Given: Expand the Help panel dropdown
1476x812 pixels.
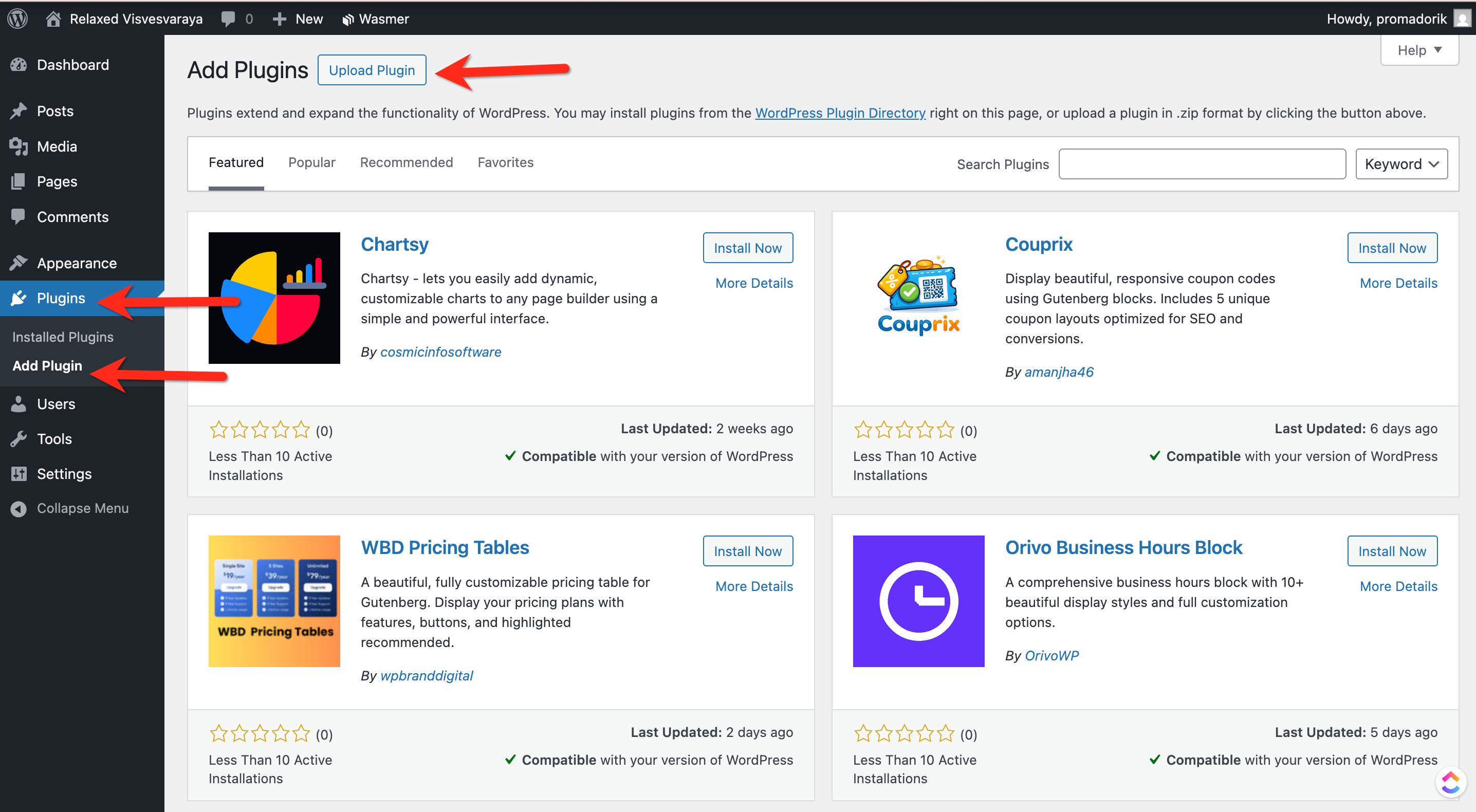Looking at the screenshot, I should tap(1419, 50).
